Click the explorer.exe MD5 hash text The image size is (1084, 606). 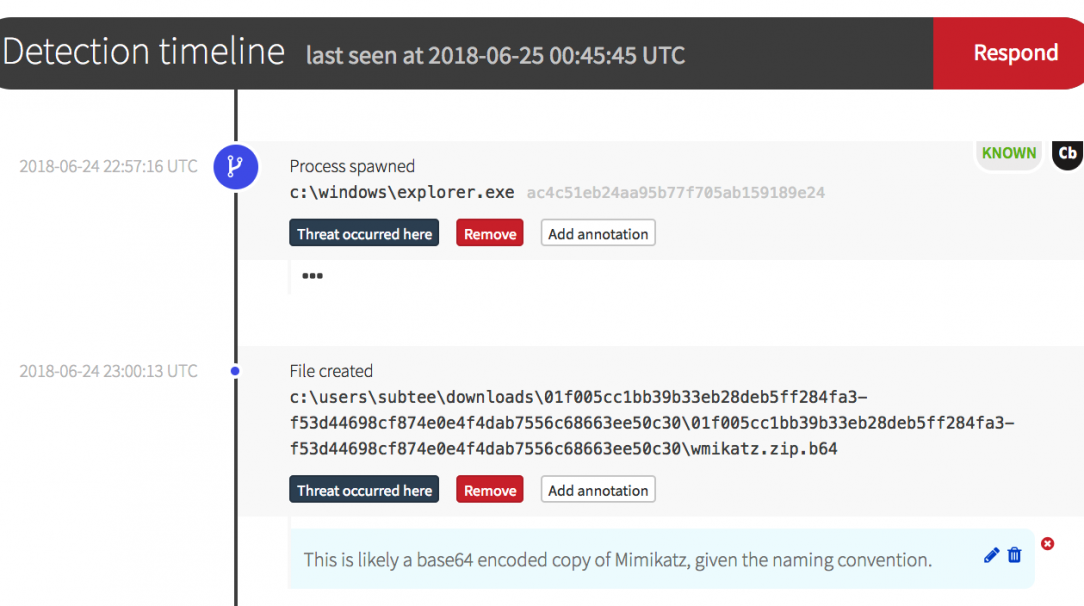(x=675, y=193)
